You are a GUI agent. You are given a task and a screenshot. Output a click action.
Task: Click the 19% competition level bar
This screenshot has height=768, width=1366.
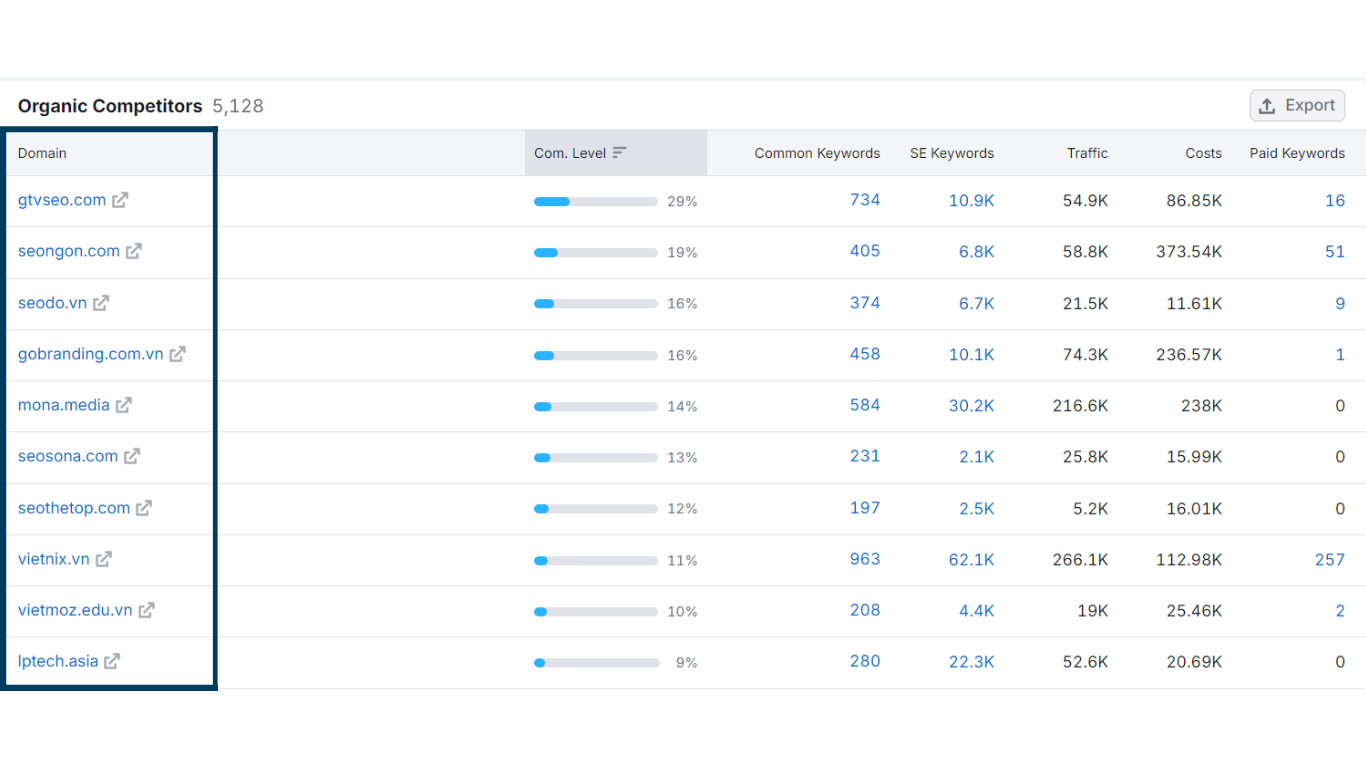(x=596, y=252)
